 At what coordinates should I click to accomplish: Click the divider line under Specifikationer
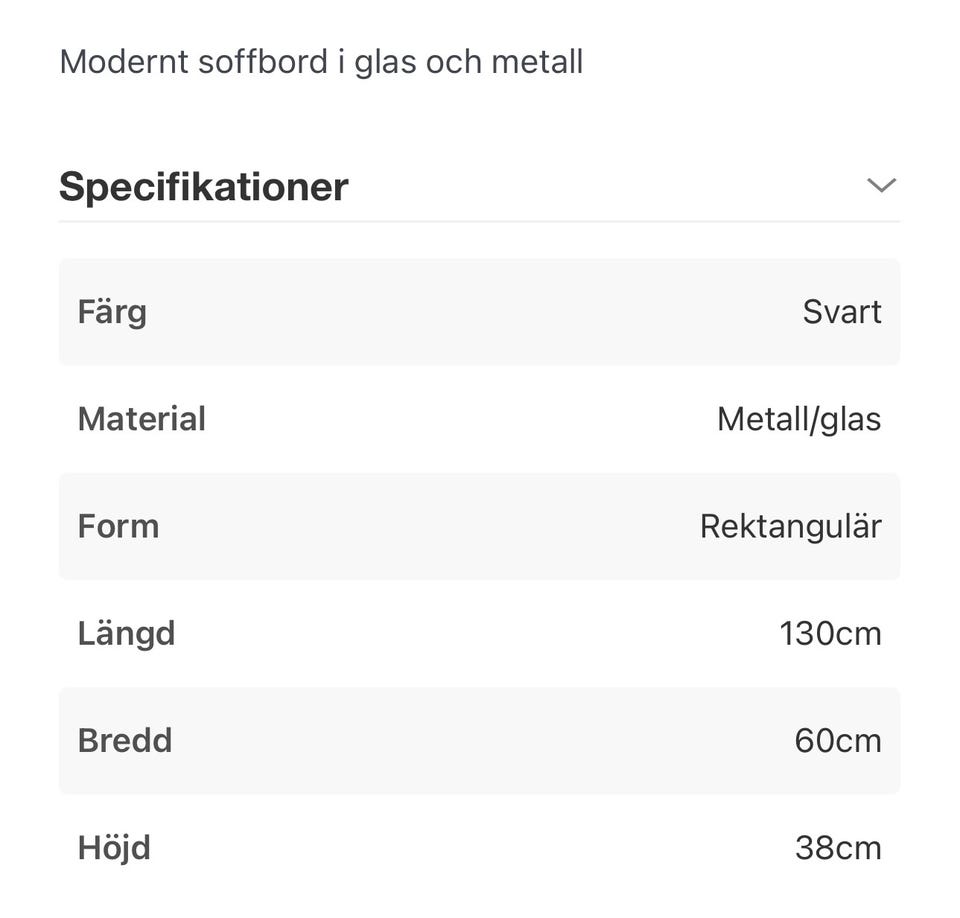coord(479,221)
